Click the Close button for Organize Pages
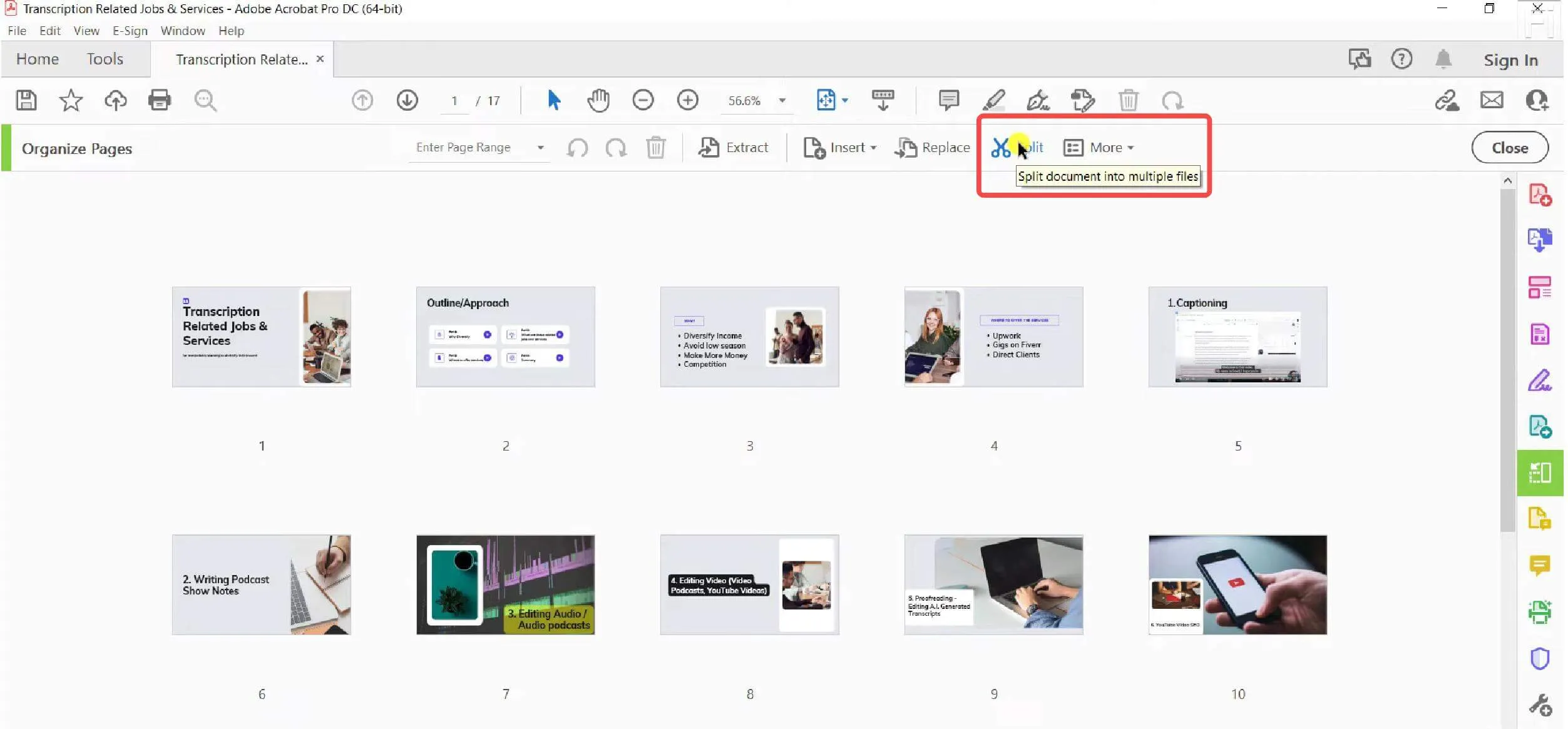The width and height of the screenshot is (1568, 729). [x=1510, y=147]
